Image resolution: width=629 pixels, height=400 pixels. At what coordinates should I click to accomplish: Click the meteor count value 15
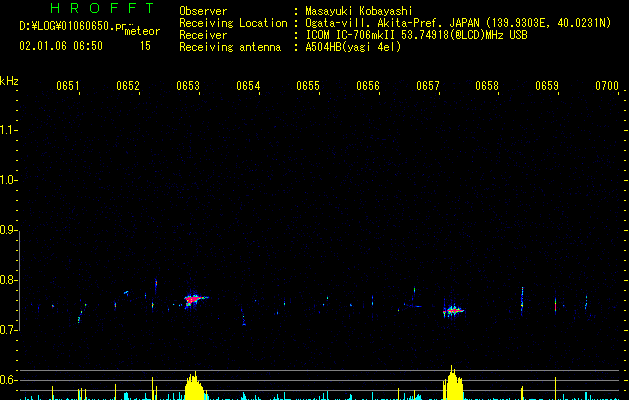[145, 46]
